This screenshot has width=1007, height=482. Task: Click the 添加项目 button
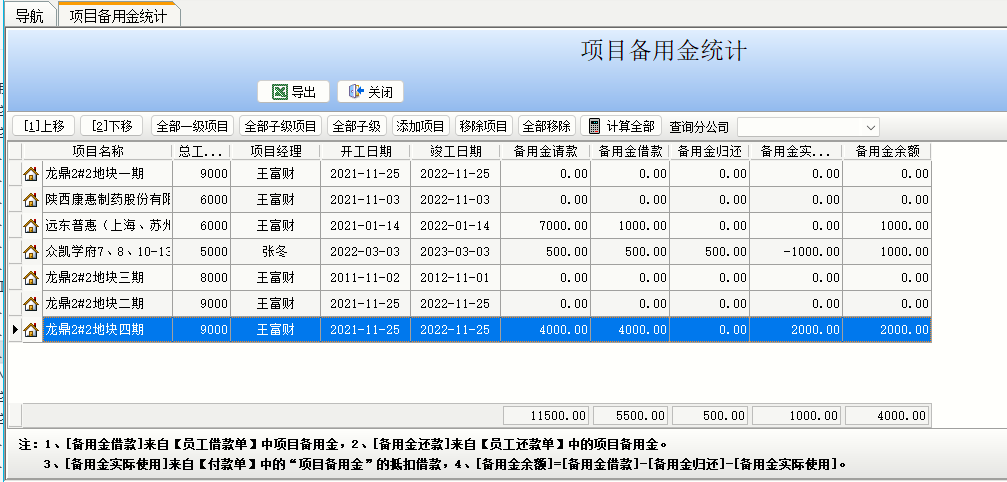[420, 126]
